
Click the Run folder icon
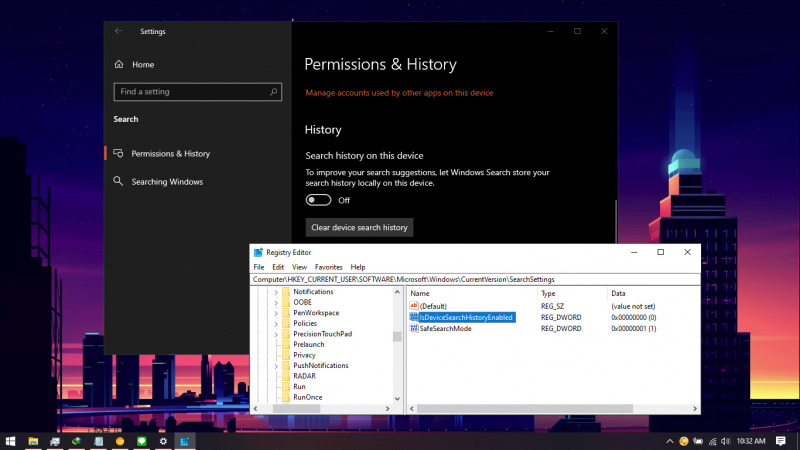(x=286, y=387)
